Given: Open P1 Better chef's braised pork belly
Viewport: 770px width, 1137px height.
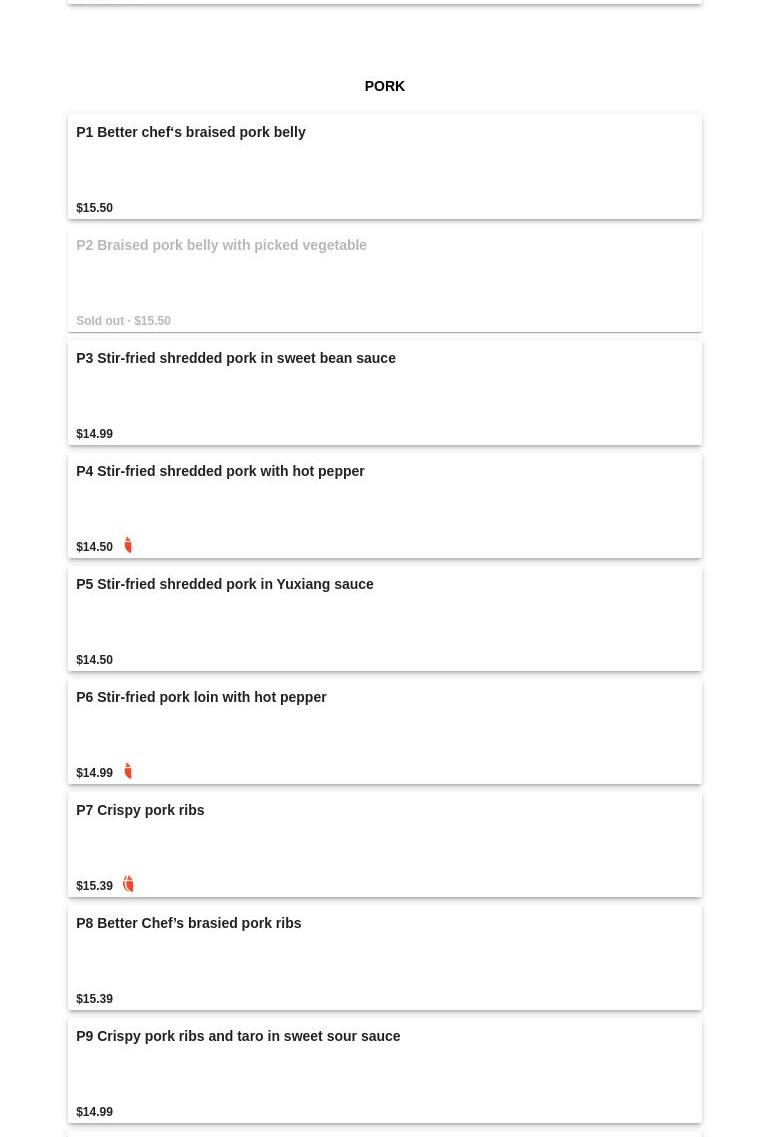Looking at the screenshot, I should (x=191, y=132).
